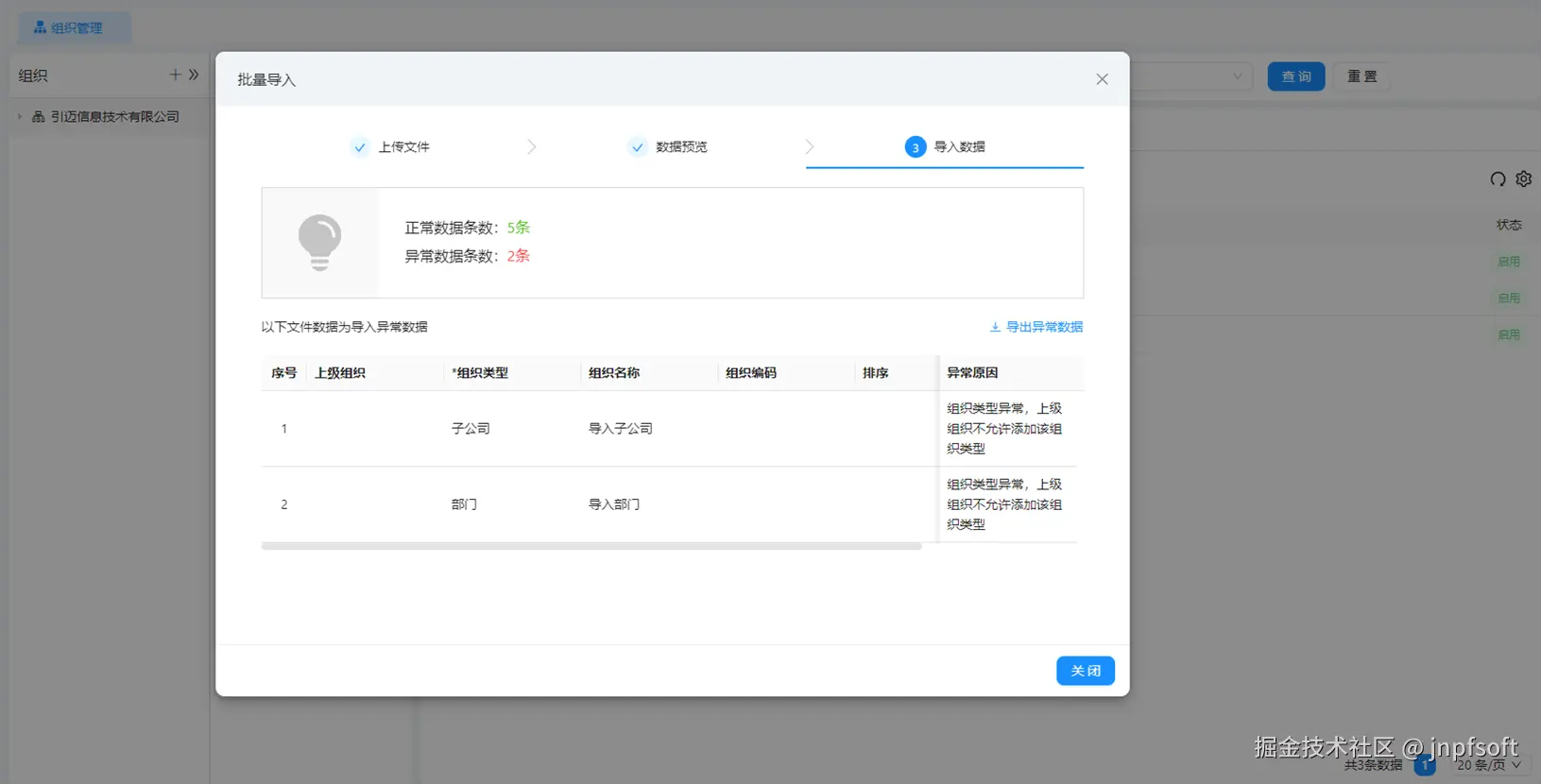Click the checkmark icon for 数据预览 step
Image resolution: width=1541 pixels, height=784 pixels.
pos(638,147)
